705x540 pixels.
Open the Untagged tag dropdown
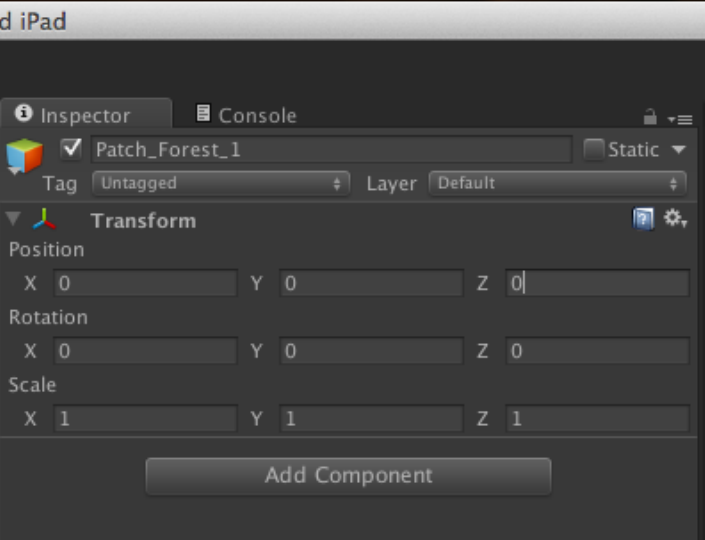click(220, 183)
